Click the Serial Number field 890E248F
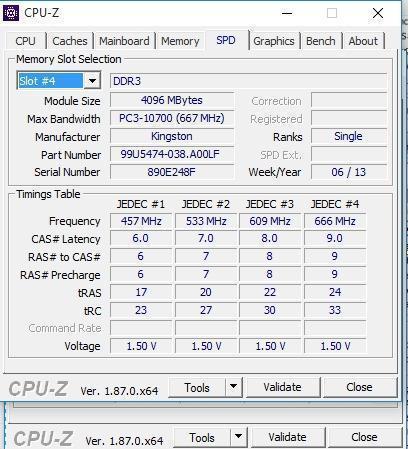 click(x=172, y=172)
